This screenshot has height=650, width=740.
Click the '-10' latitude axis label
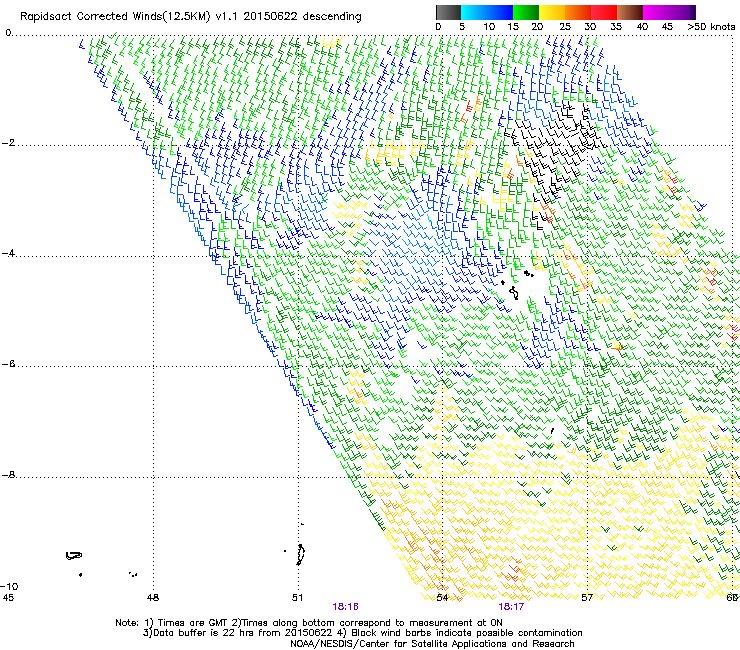[9, 586]
